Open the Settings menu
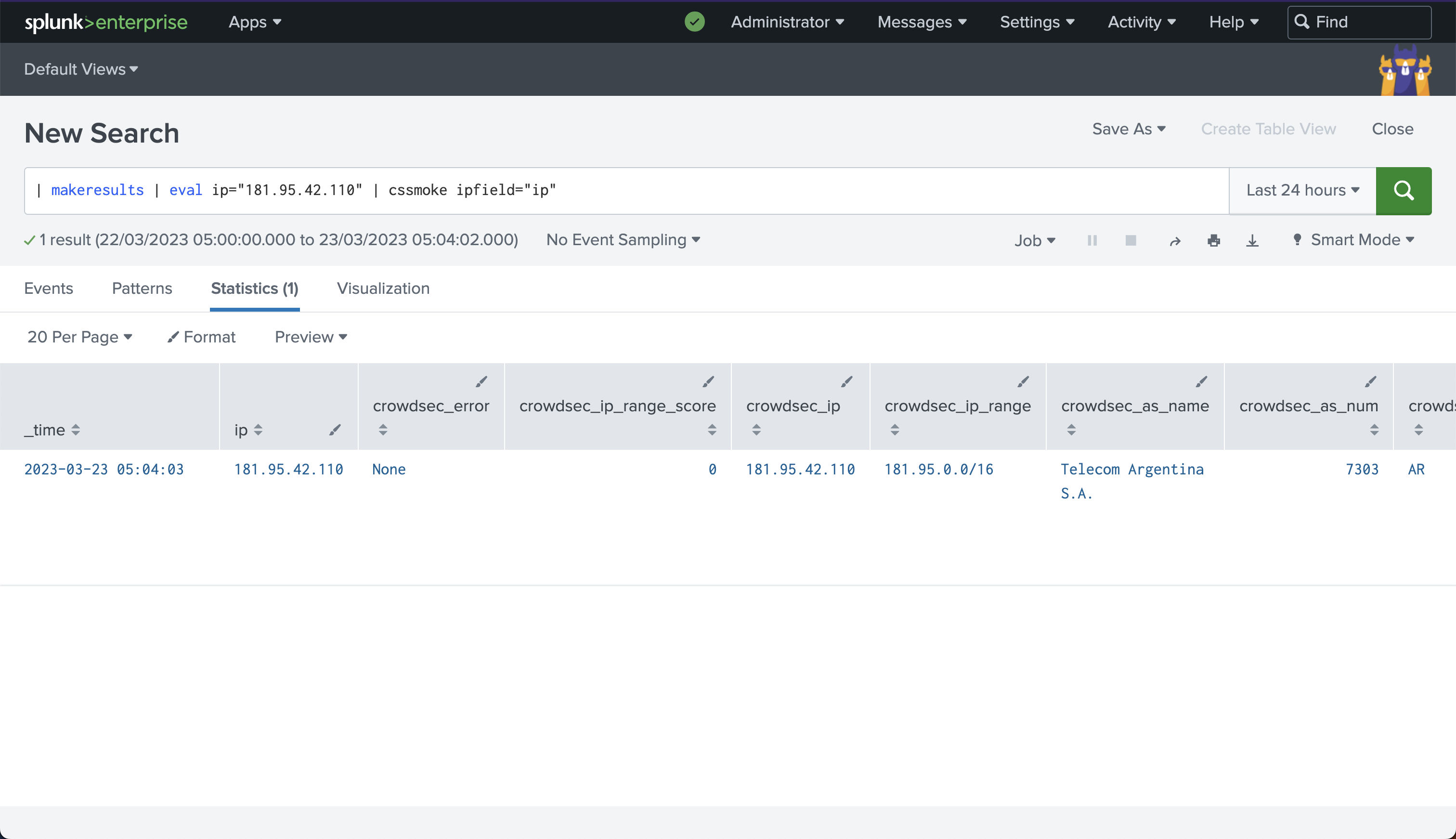Image resolution: width=1456 pixels, height=839 pixels. click(1037, 22)
